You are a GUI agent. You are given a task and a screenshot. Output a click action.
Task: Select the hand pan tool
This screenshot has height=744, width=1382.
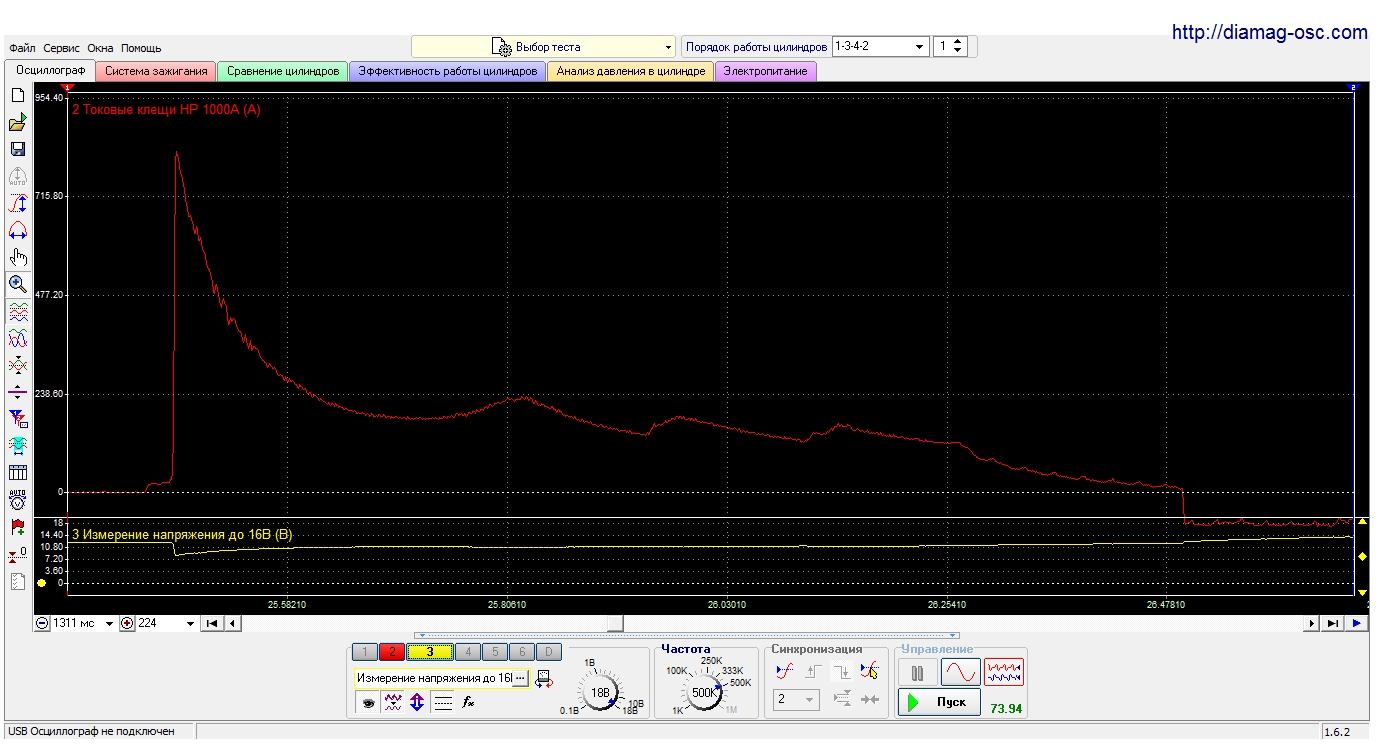pos(17,257)
